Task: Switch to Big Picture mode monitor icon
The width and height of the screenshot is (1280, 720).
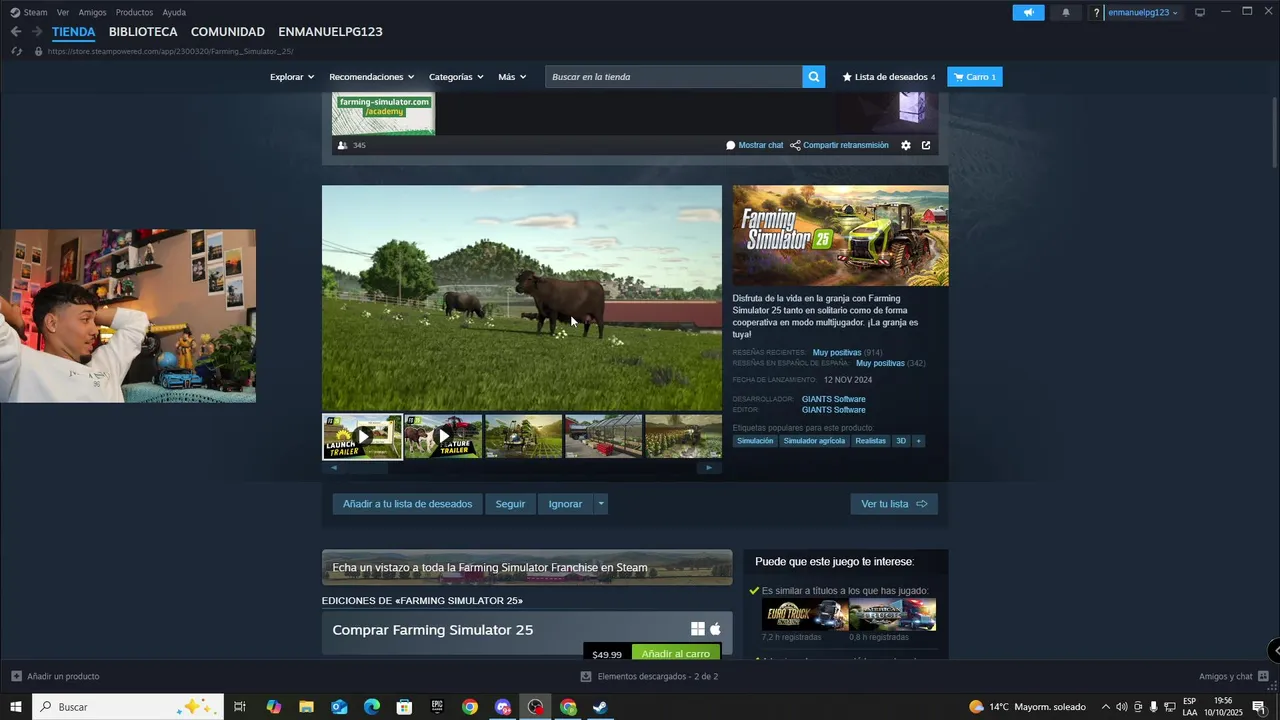Action: pos(1200,13)
